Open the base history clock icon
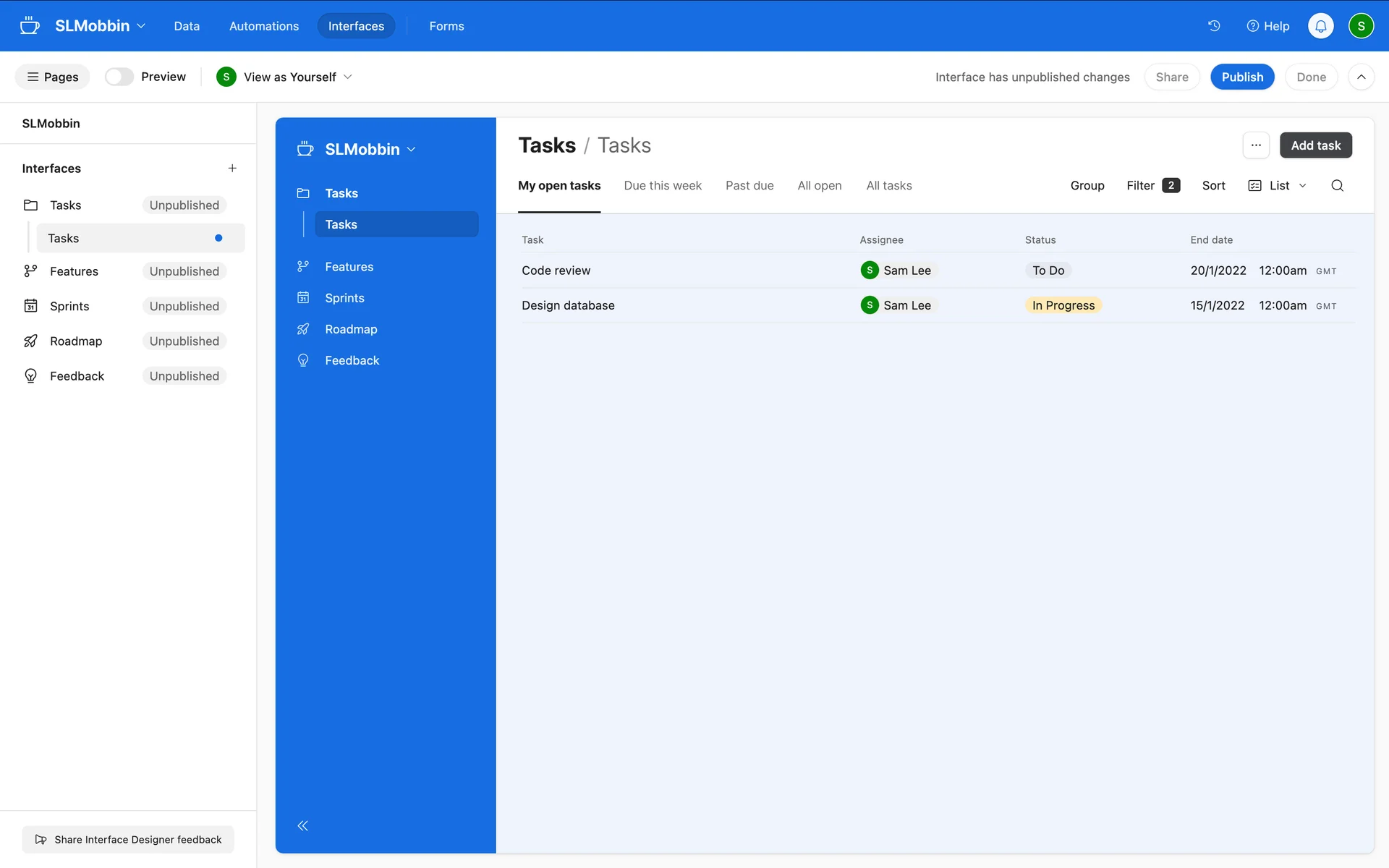The height and width of the screenshot is (868, 1389). point(1214,26)
